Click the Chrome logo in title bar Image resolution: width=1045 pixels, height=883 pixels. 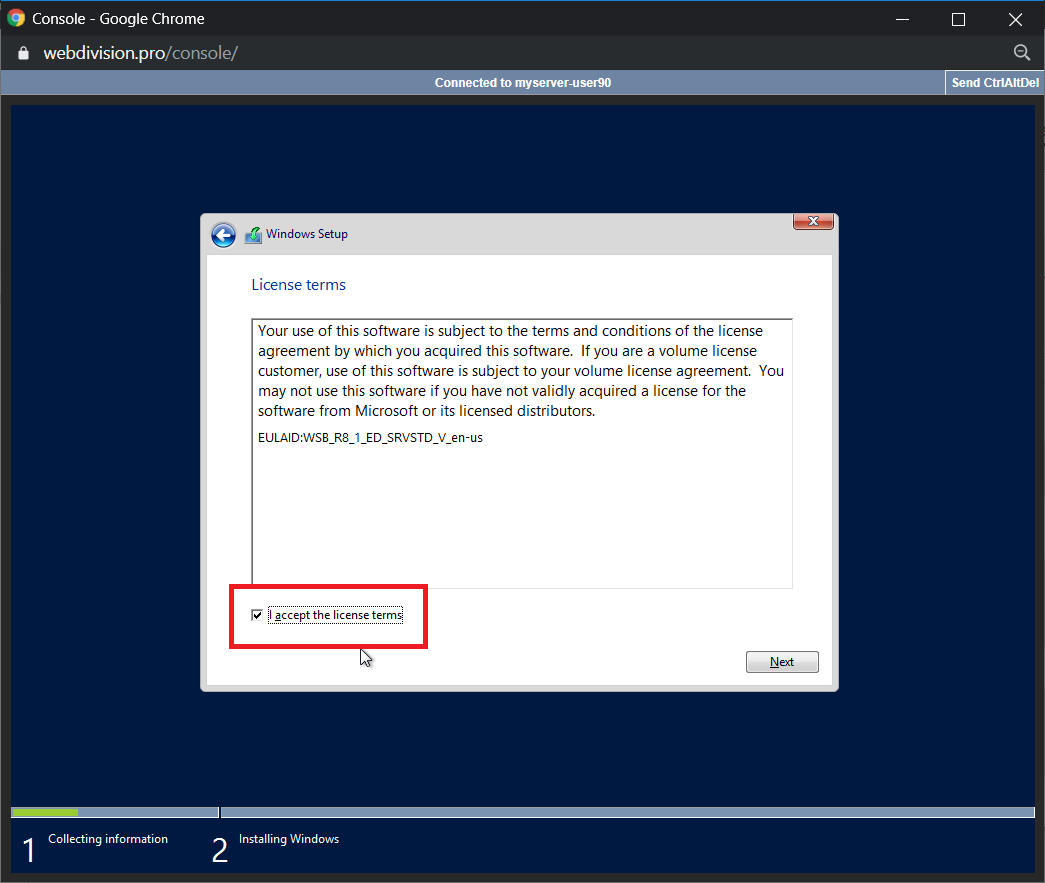tap(16, 18)
